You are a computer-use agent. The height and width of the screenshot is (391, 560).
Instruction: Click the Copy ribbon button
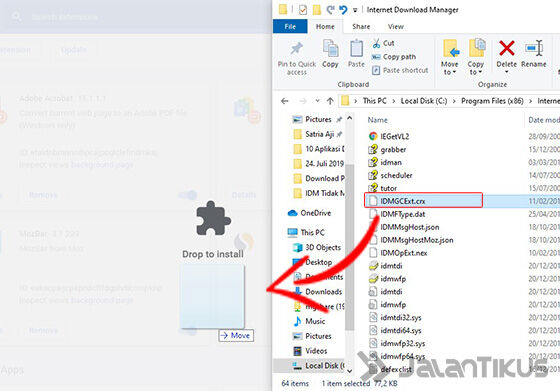click(330, 54)
